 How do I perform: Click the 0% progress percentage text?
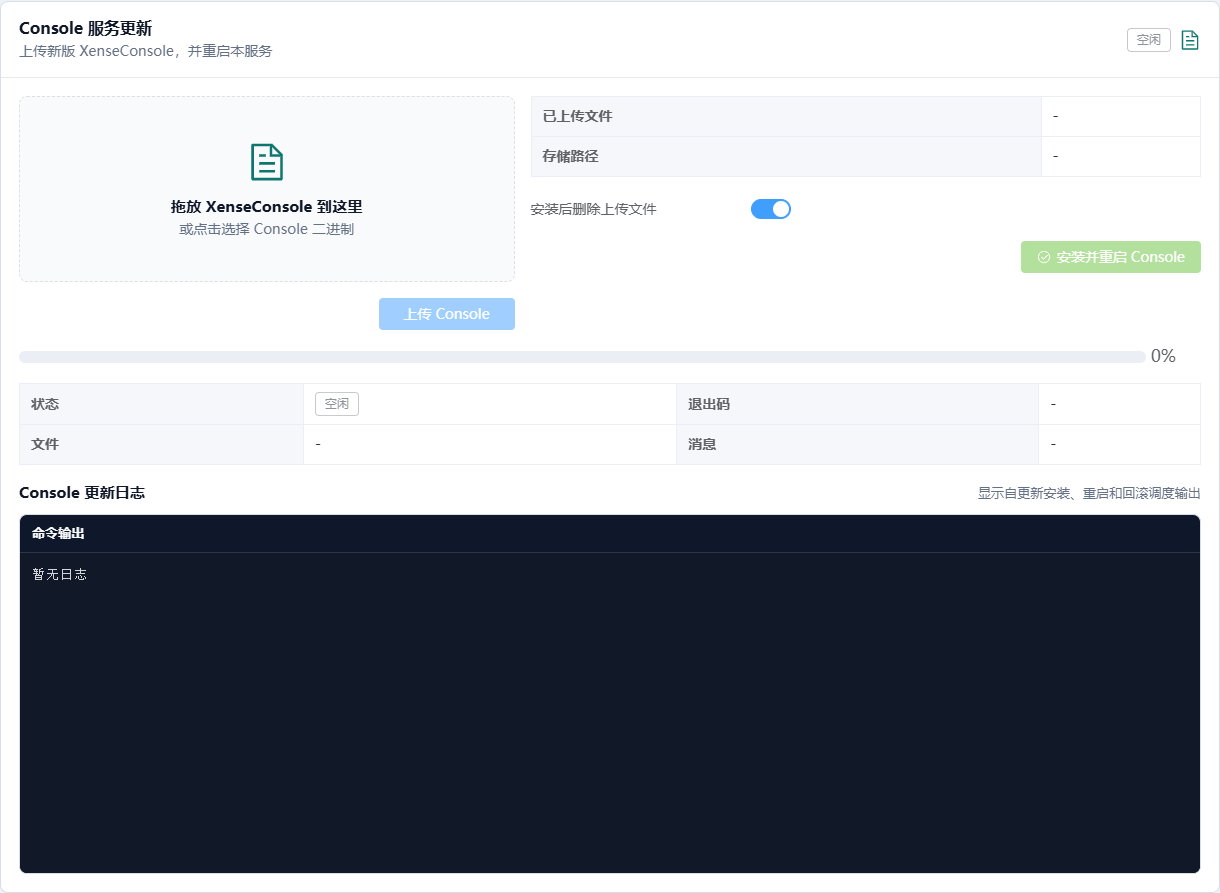1163,356
